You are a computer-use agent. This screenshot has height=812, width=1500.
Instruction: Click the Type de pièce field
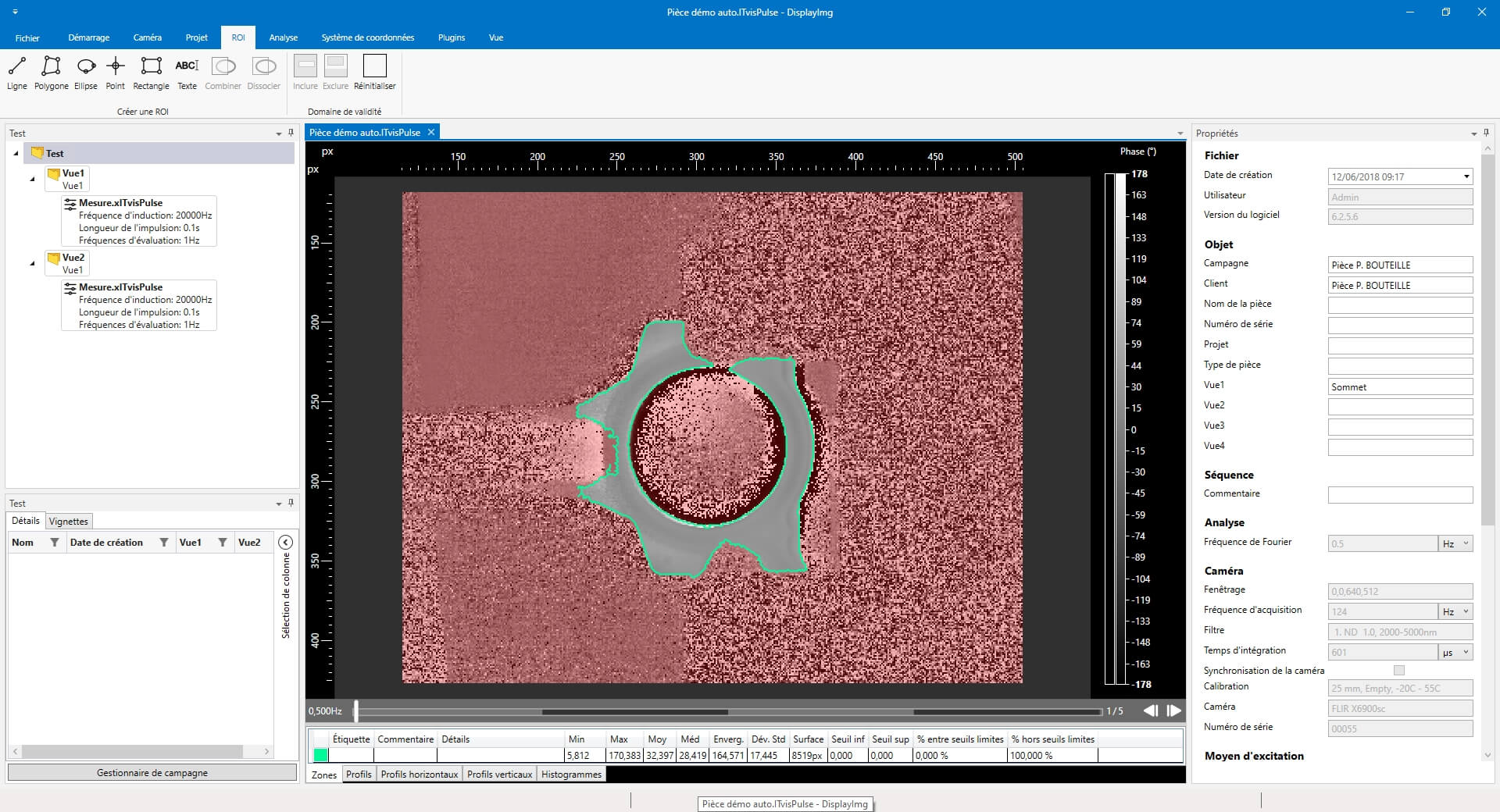(1400, 366)
